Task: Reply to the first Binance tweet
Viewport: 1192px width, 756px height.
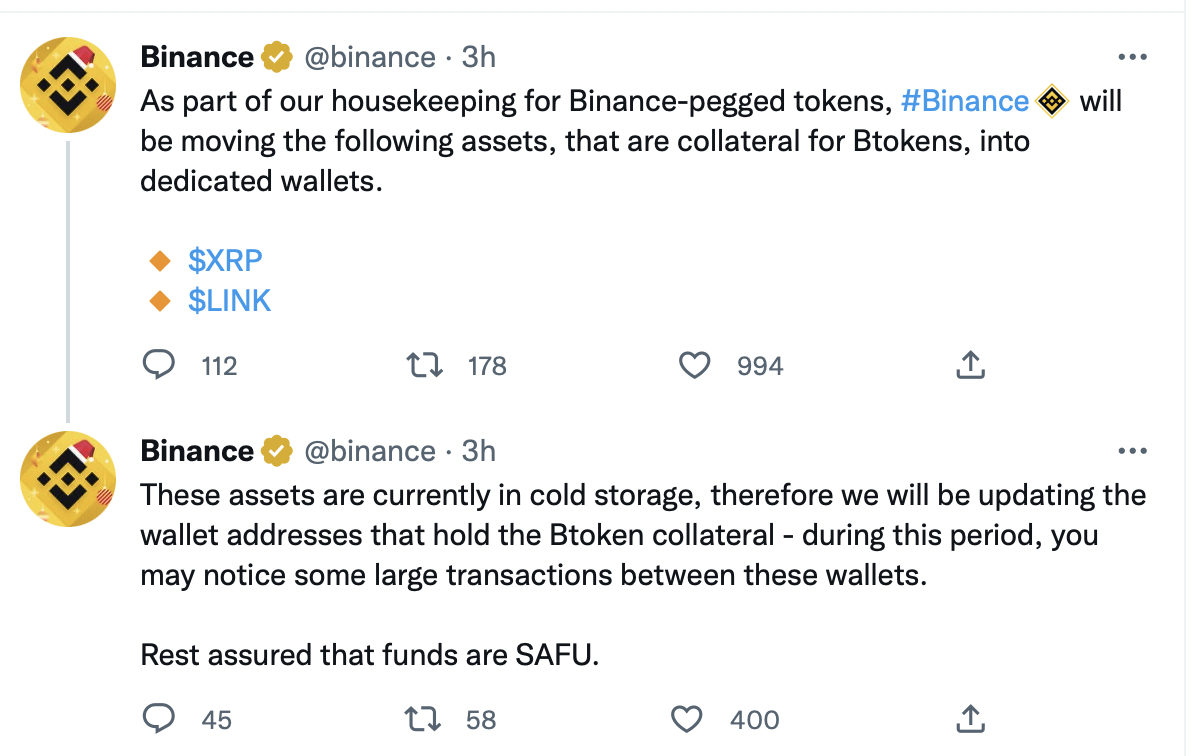Action: 159,365
